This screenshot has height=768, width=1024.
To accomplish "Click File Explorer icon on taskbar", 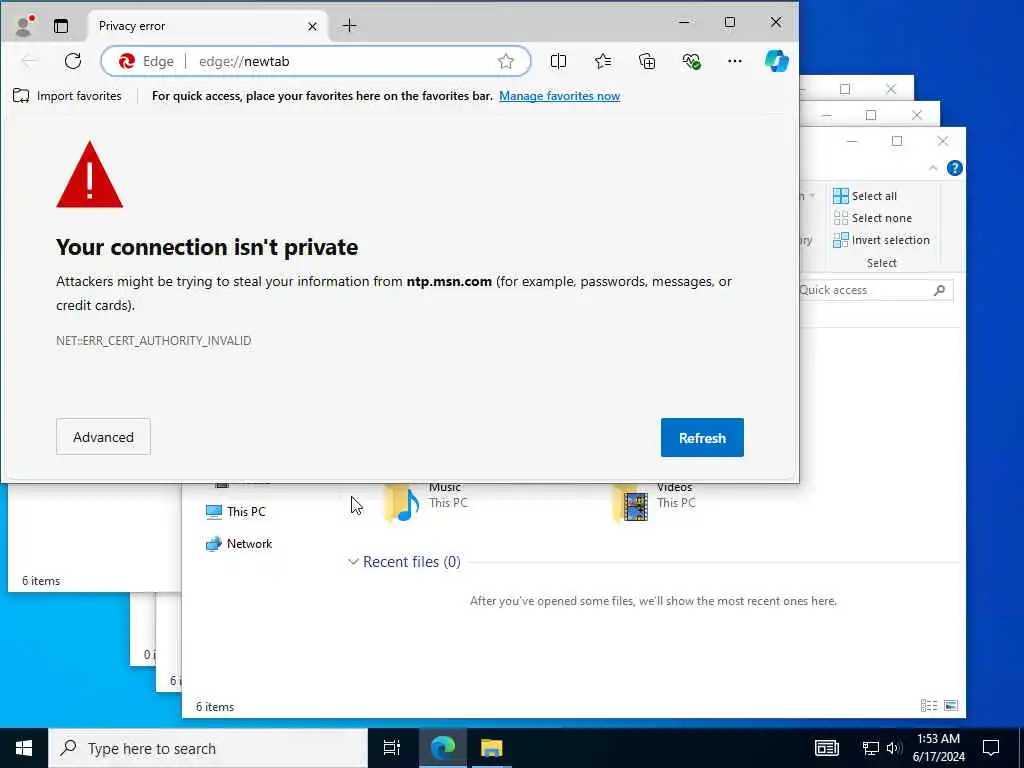I will click(x=491, y=748).
